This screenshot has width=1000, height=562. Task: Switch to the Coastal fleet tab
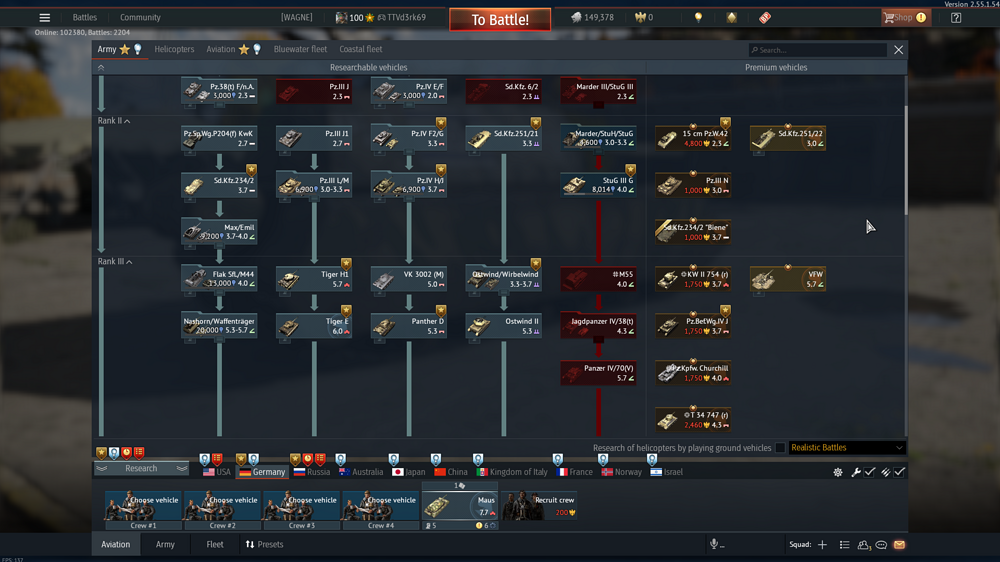point(361,49)
